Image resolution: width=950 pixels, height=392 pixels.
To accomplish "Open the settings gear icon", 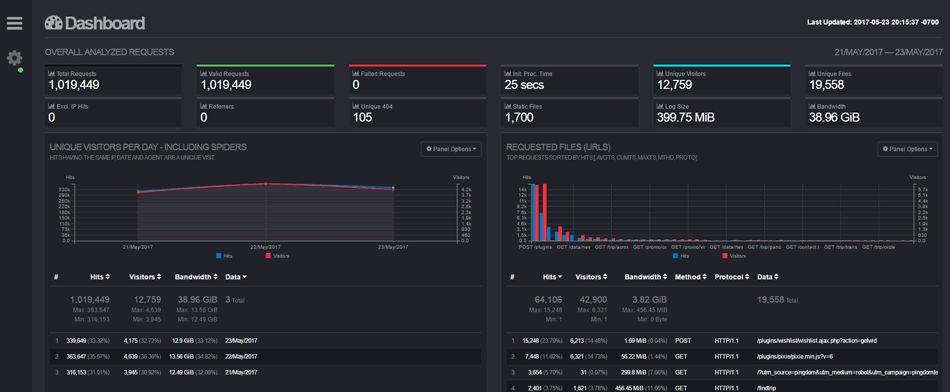I will click(x=15, y=58).
